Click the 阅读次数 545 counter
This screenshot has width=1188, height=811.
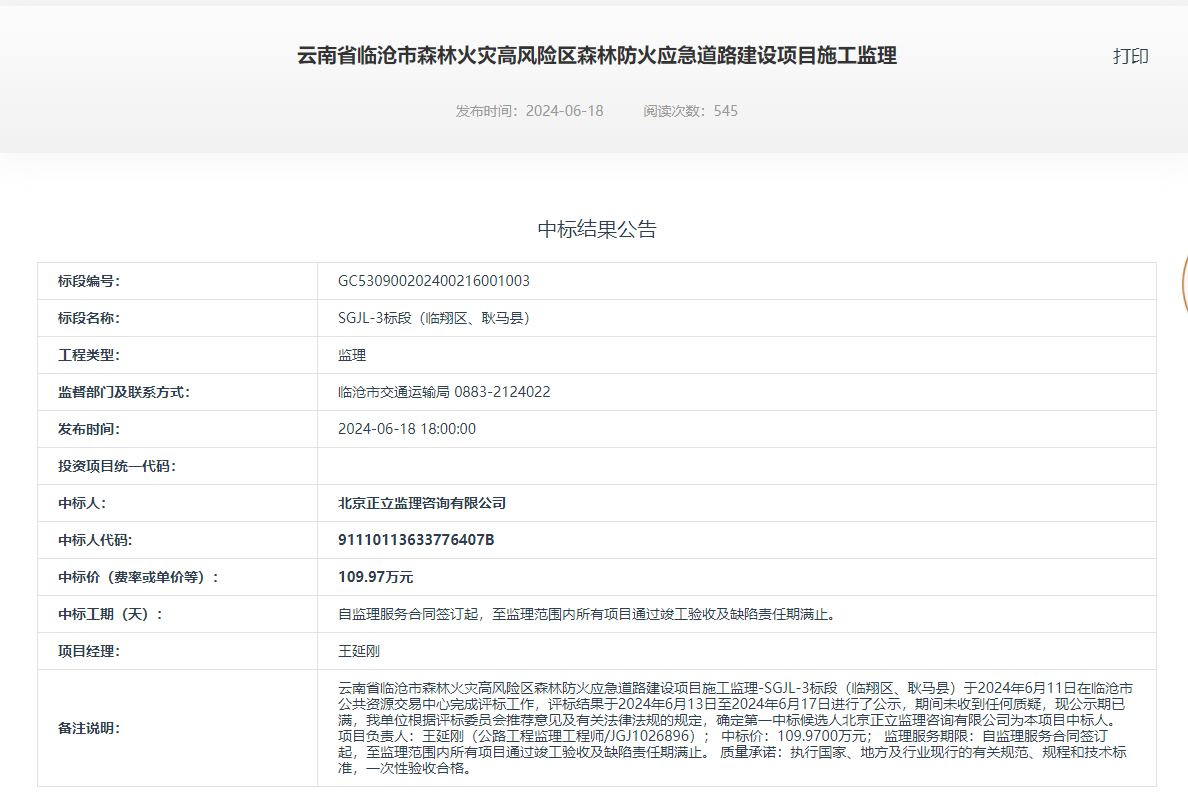pos(690,111)
